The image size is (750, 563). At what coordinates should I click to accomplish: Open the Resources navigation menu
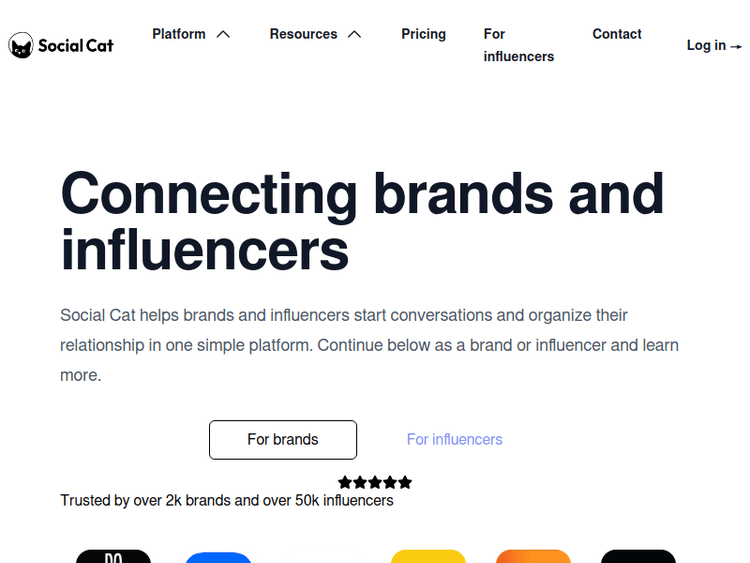tap(303, 34)
